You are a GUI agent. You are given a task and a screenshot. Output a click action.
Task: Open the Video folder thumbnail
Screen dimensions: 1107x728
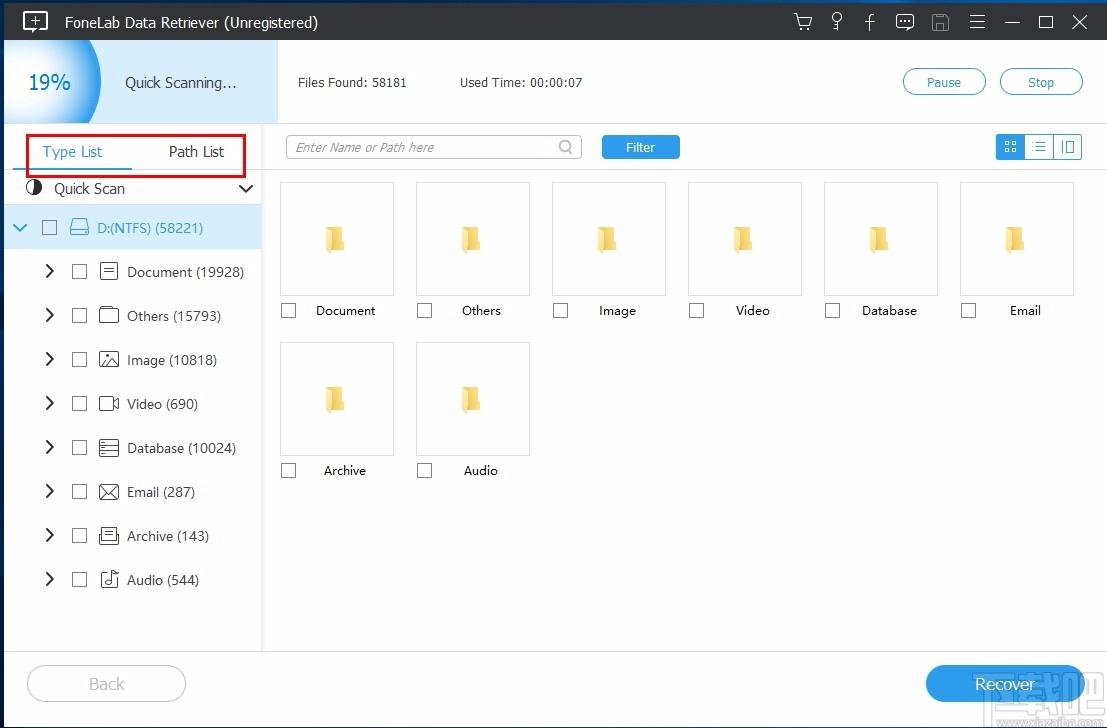(x=745, y=239)
